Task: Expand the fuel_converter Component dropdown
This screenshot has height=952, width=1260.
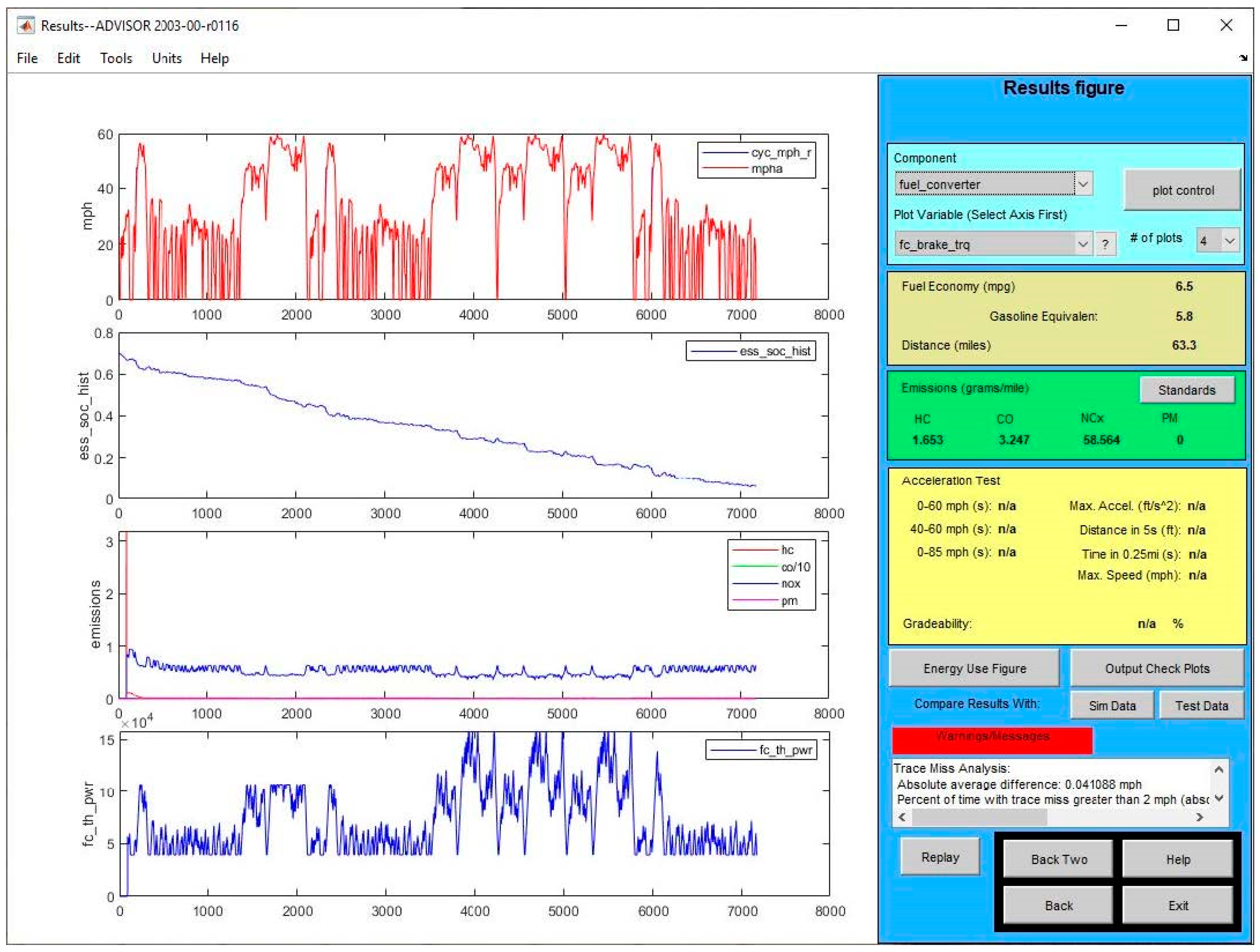Action: 1083,184
